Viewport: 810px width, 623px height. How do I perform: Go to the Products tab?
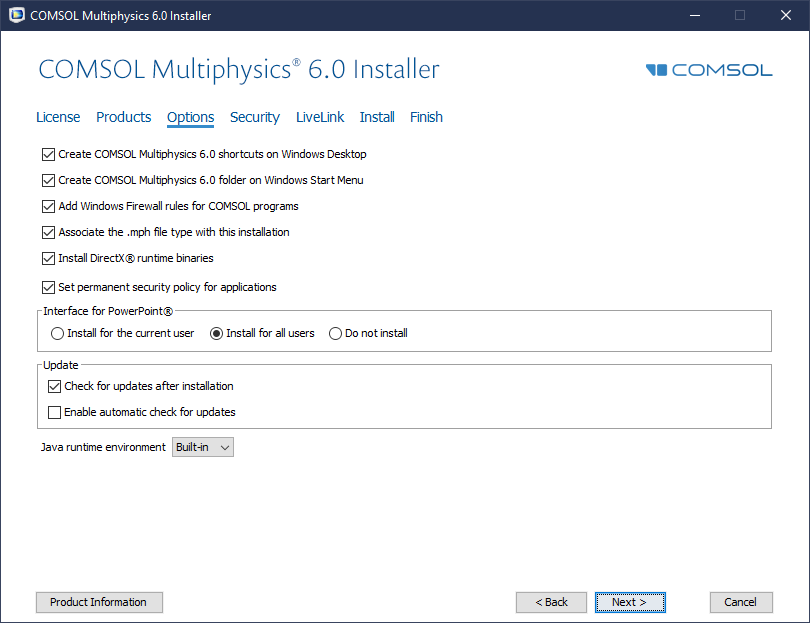(x=123, y=117)
